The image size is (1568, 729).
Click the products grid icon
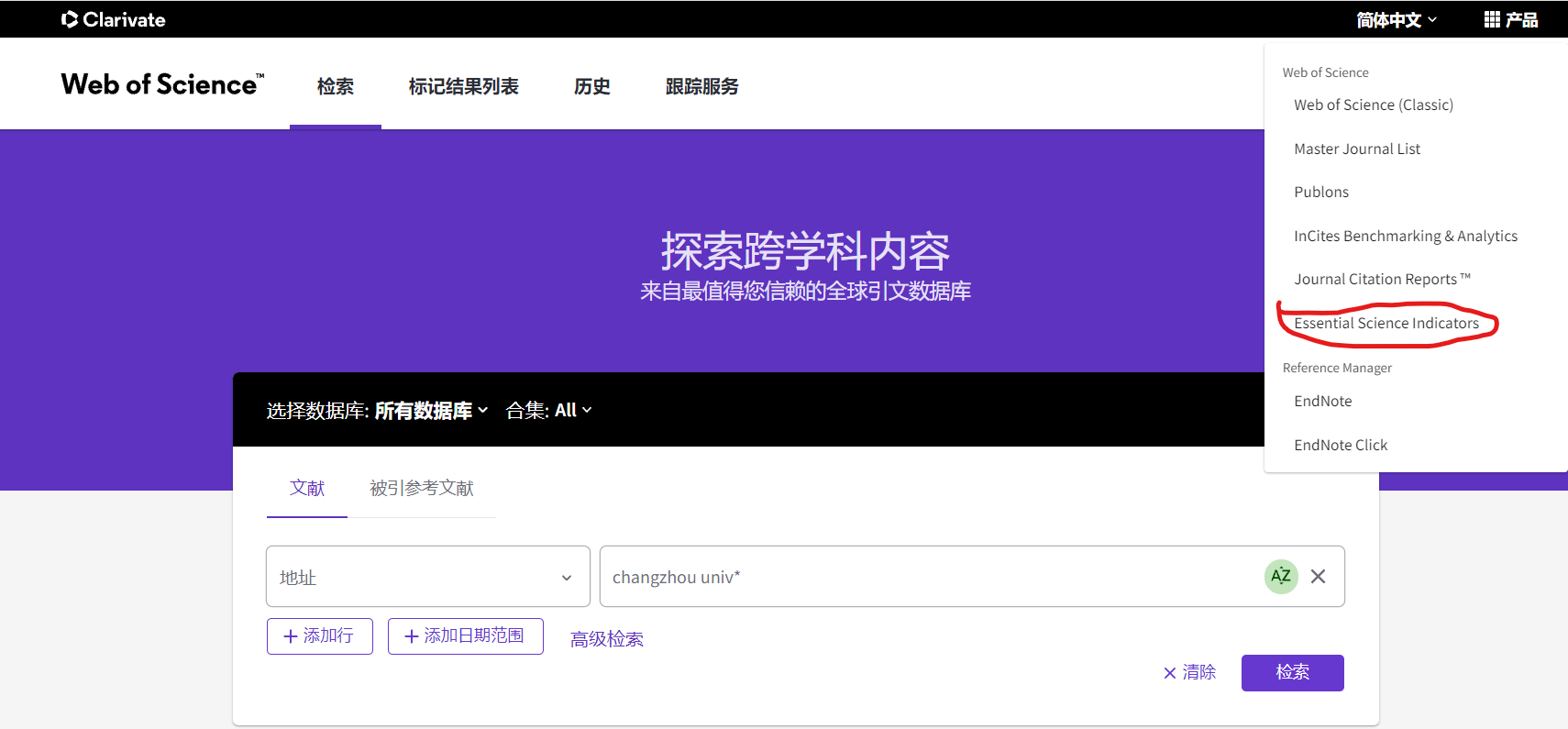click(x=1492, y=19)
